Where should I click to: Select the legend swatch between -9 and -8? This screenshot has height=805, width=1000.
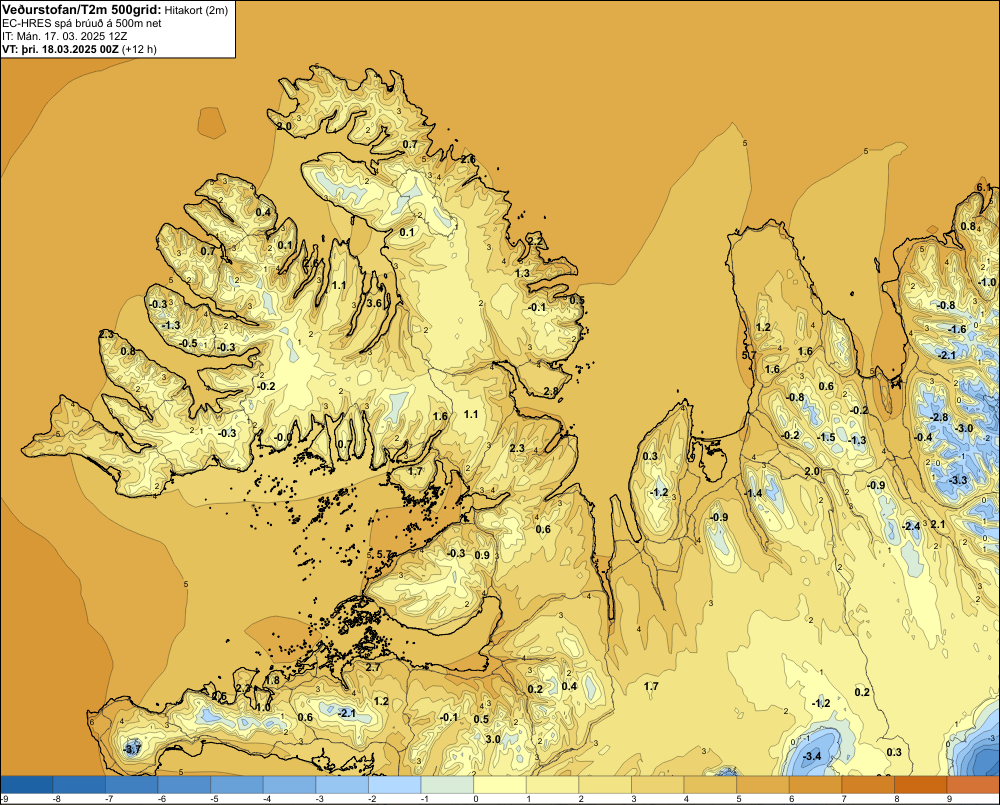pyautogui.click(x=27, y=784)
